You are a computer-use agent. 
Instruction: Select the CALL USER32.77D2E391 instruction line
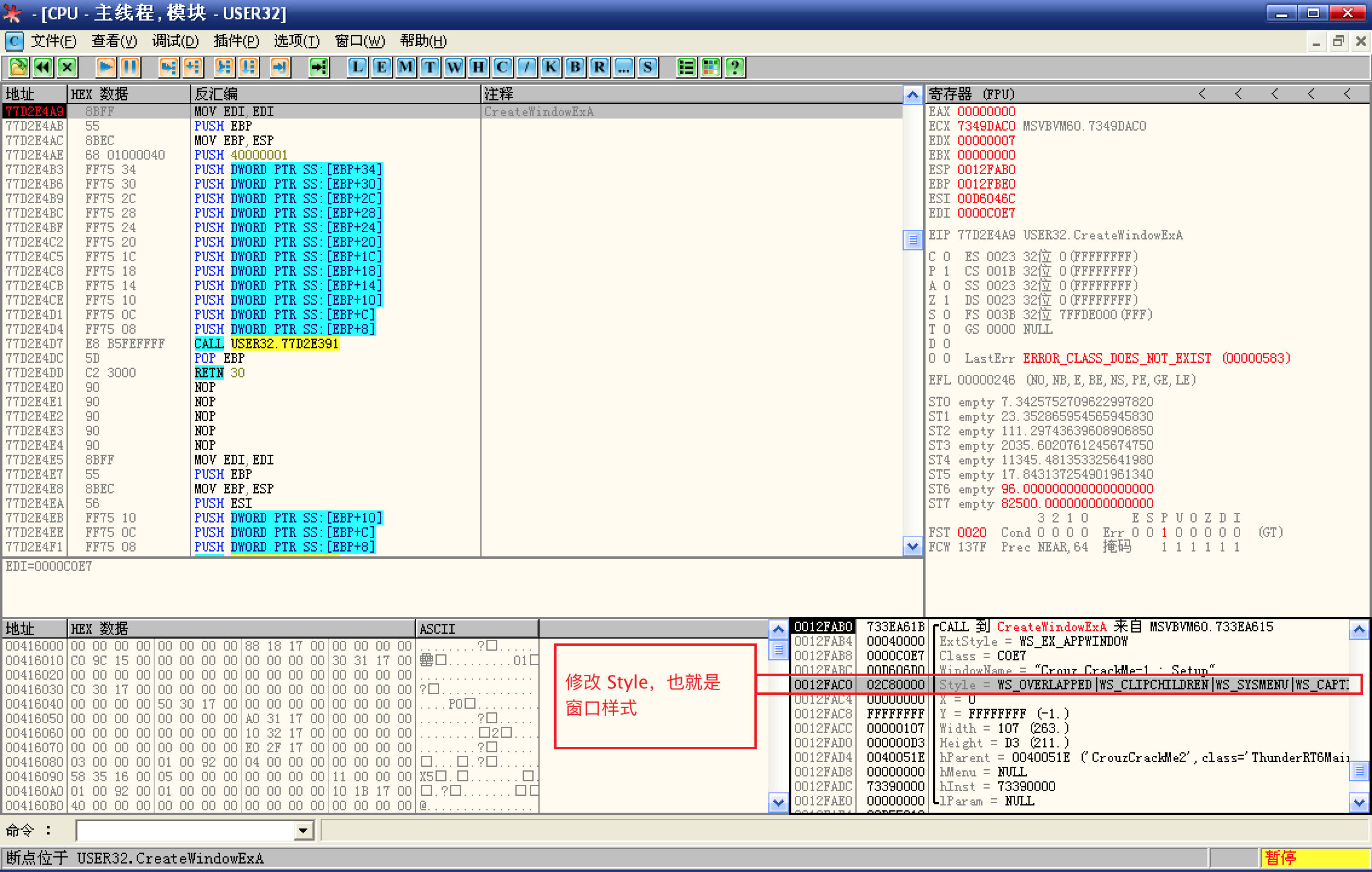point(267,344)
